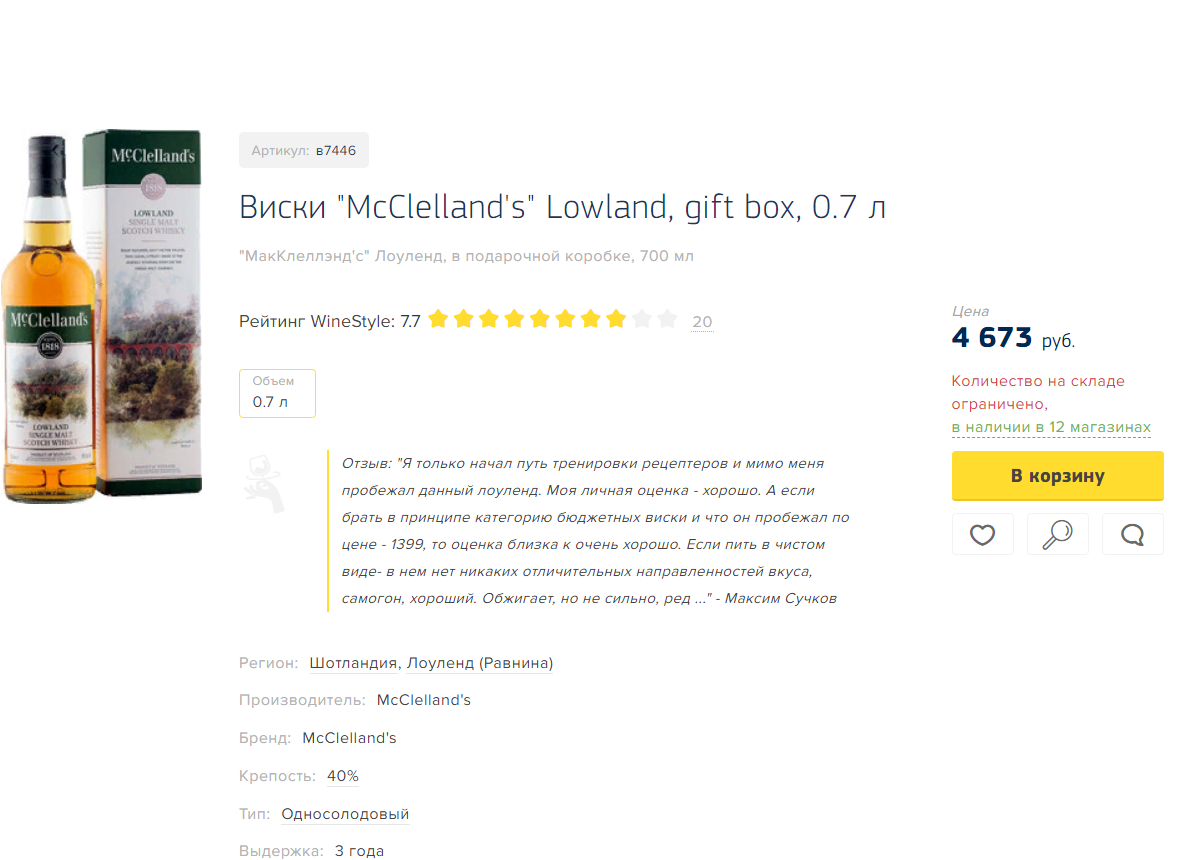Add to favorites with the heart icon
Image resolution: width=1204 pixels, height=860 pixels.
(982, 534)
